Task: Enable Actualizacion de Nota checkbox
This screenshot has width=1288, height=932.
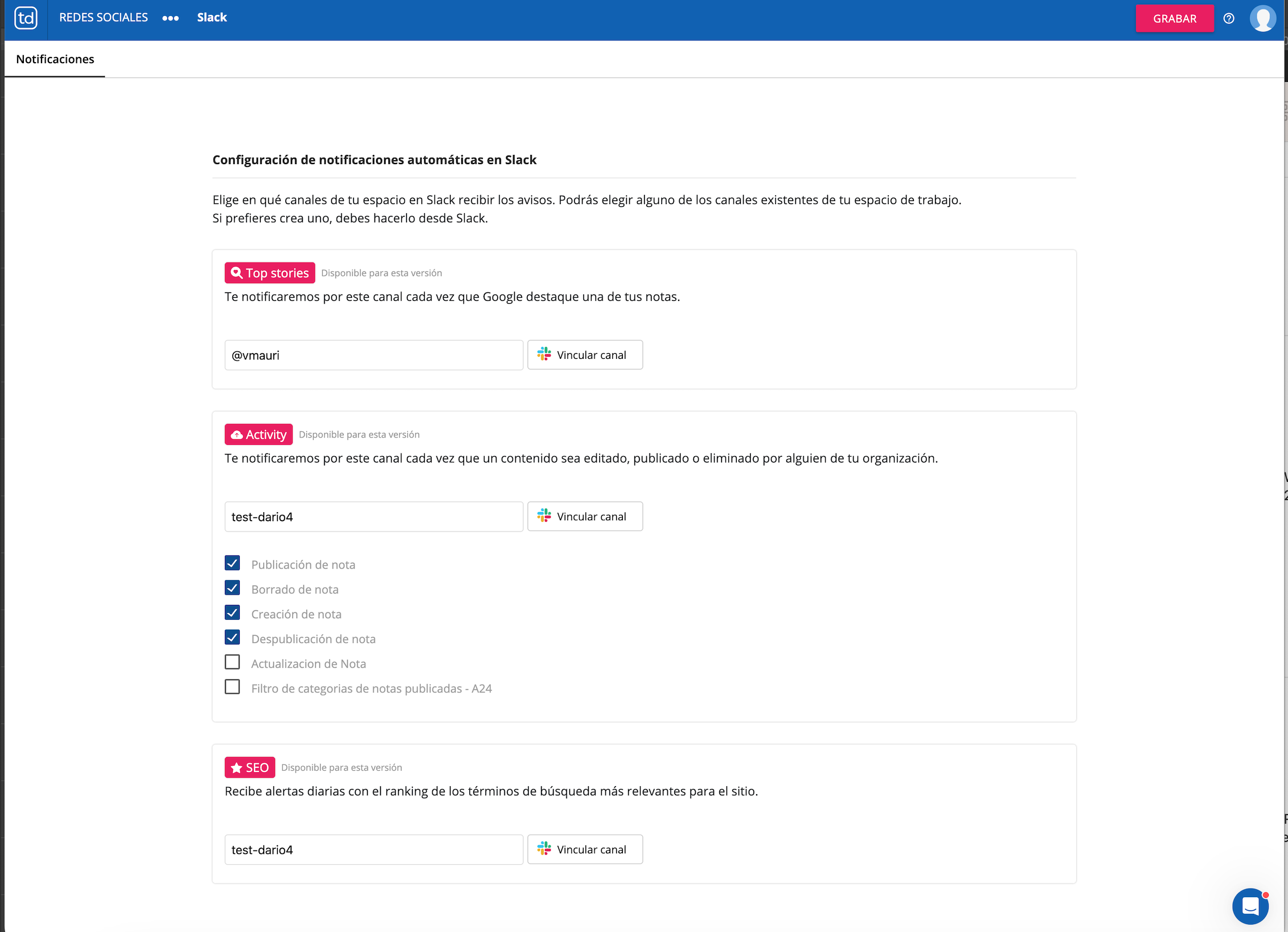Action: 232,663
